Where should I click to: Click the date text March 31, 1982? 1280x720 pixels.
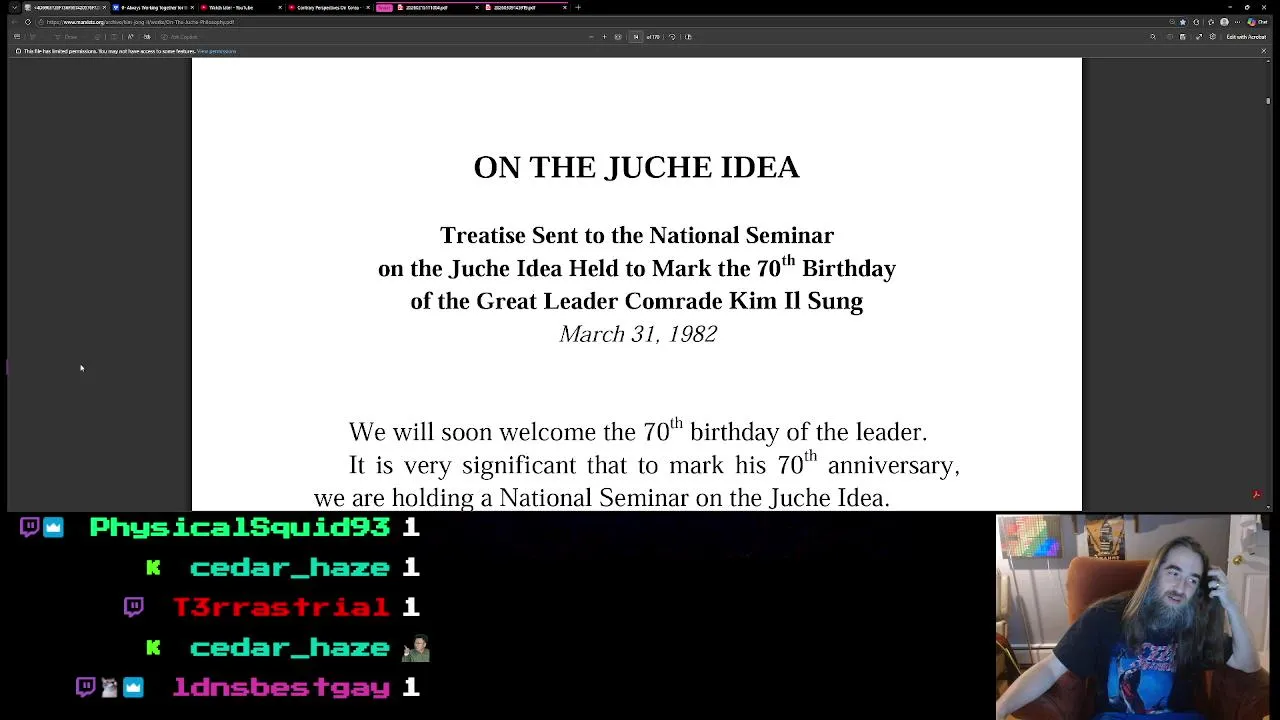(x=638, y=334)
